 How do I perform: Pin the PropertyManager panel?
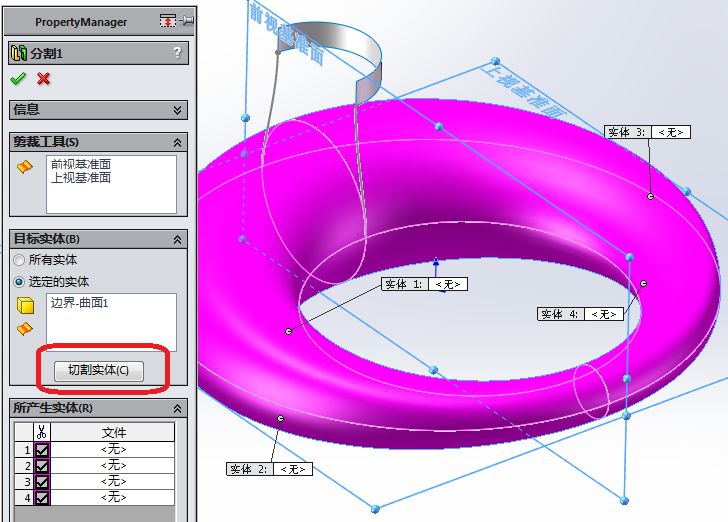coord(187,21)
